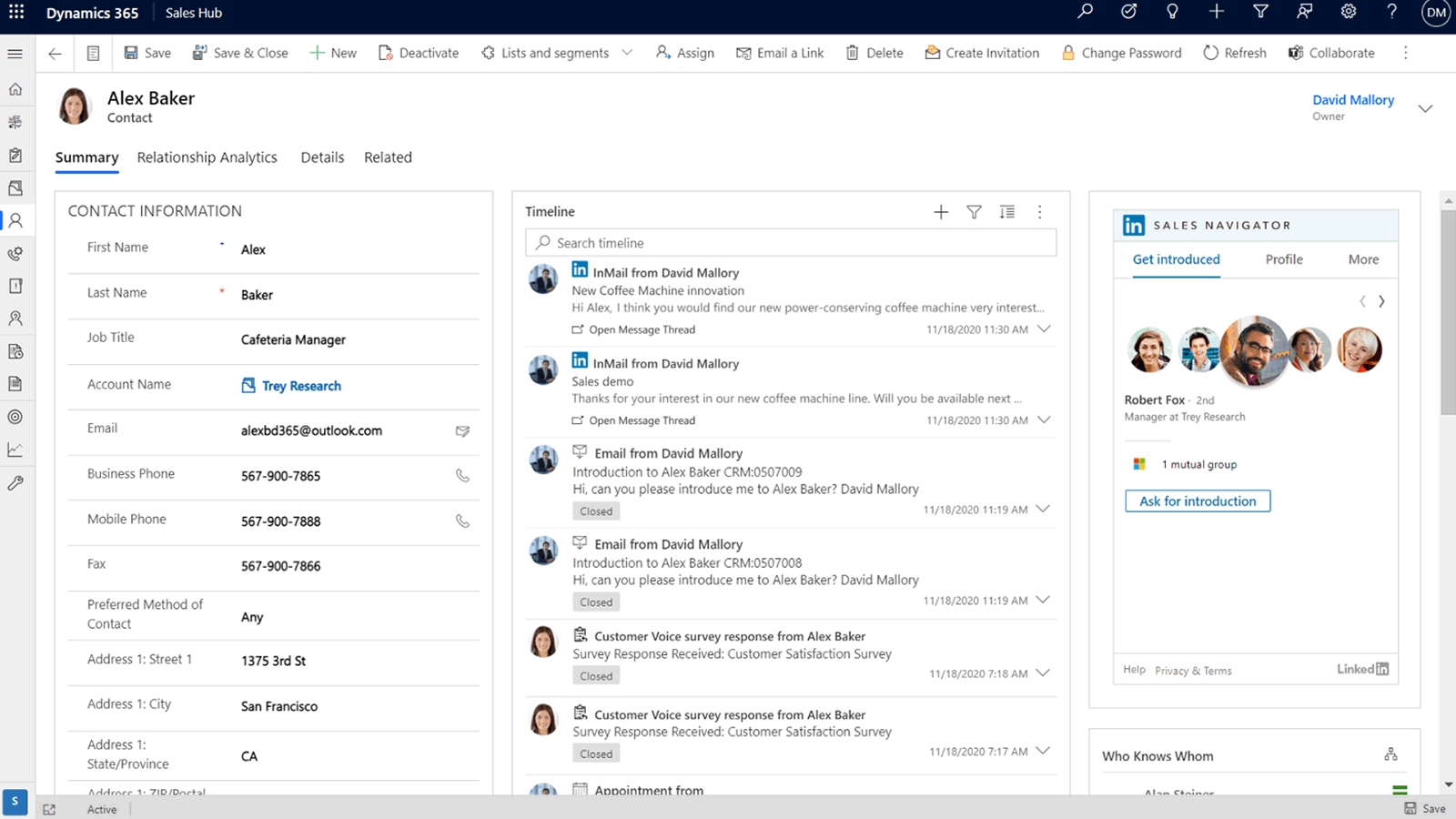Image resolution: width=1456 pixels, height=819 pixels.
Task: Toggle the hamburger menu at top left
Action: (15, 53)
